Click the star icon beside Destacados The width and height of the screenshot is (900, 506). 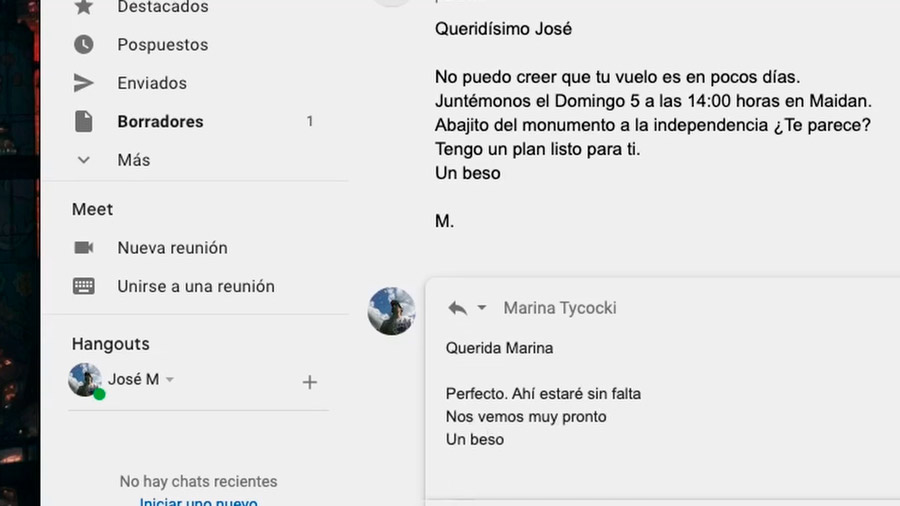[84, 7]
